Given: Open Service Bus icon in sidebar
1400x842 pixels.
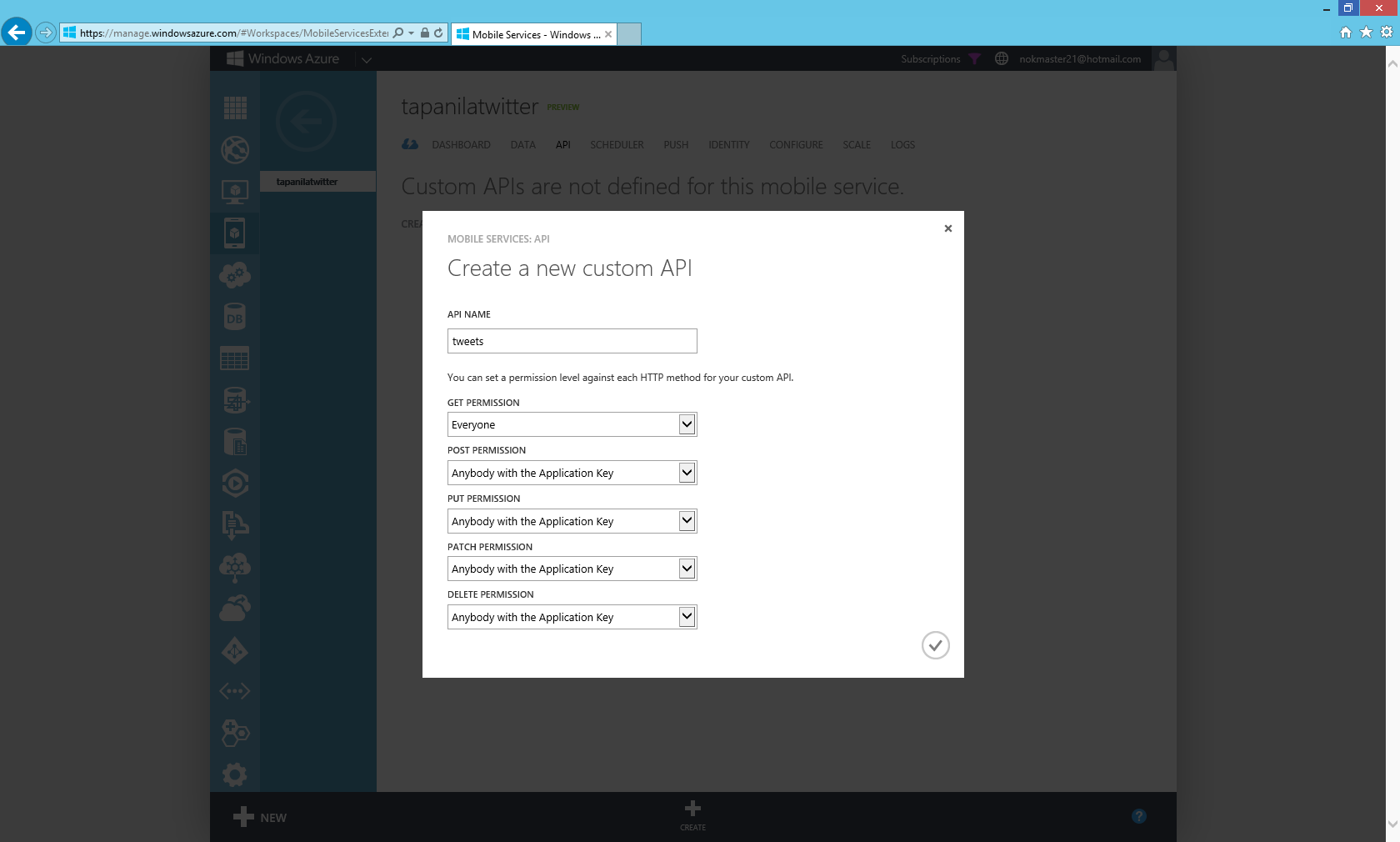Looking at the screenshot, I should tap(235, 525).
